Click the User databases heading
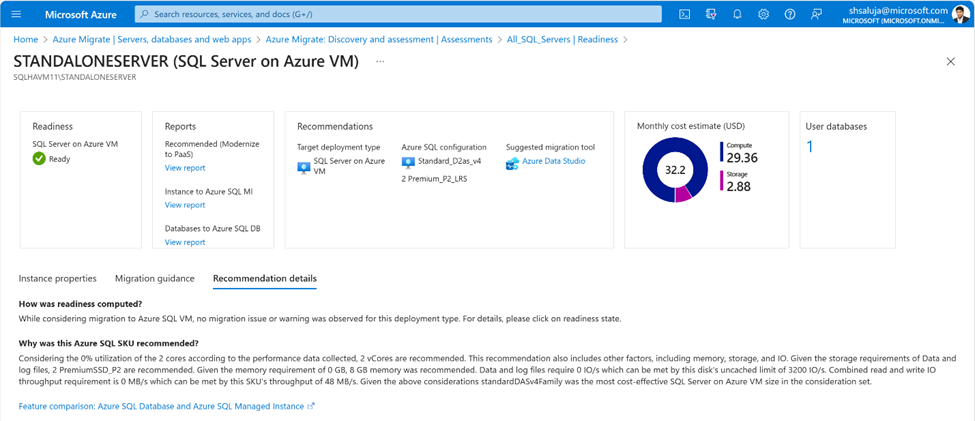 (836, 126)
